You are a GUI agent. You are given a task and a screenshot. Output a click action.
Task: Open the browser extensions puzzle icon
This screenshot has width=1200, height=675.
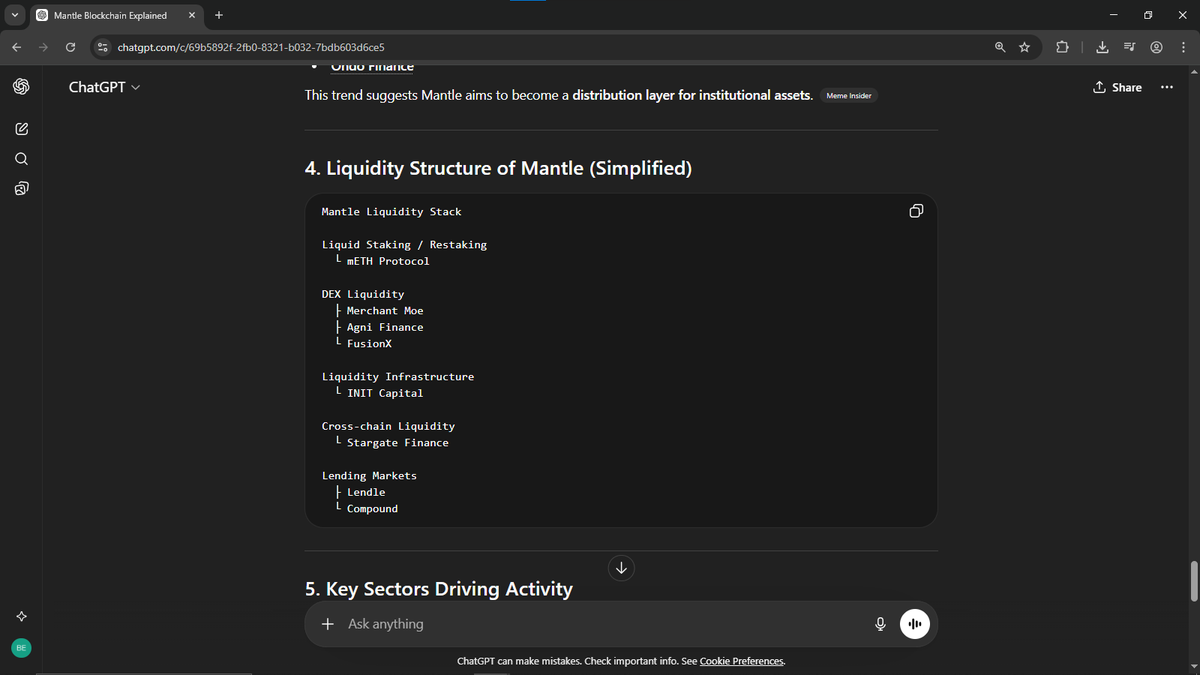tap(1061, 47)
